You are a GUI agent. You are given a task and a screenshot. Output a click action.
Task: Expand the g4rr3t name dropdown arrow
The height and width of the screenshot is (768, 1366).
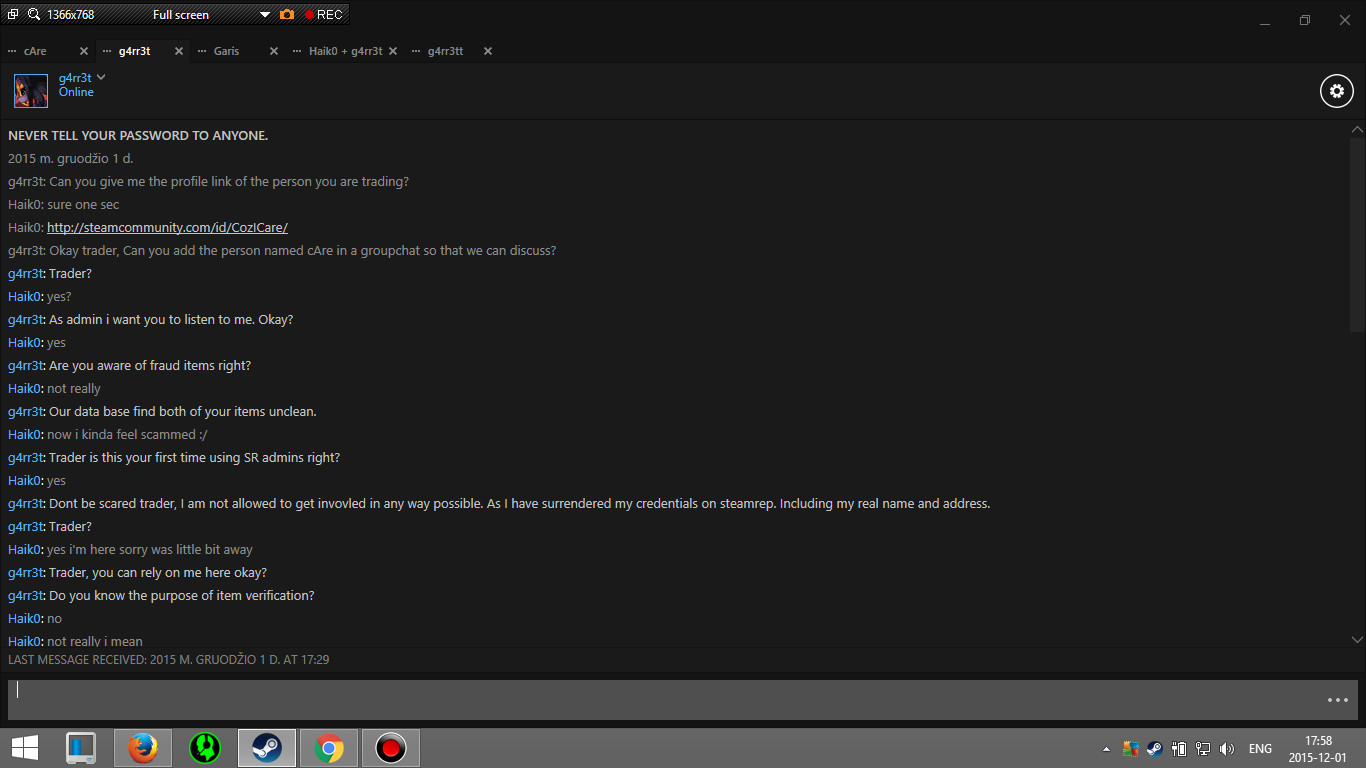coord(101,77)
